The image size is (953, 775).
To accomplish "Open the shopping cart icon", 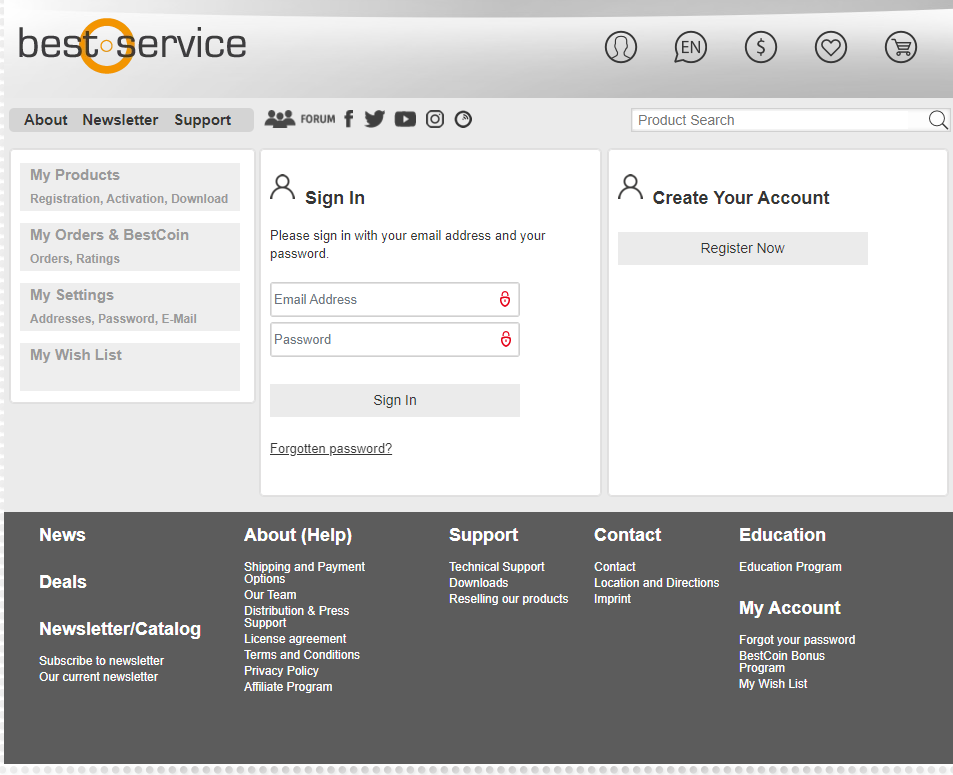I will click(900, 47).
